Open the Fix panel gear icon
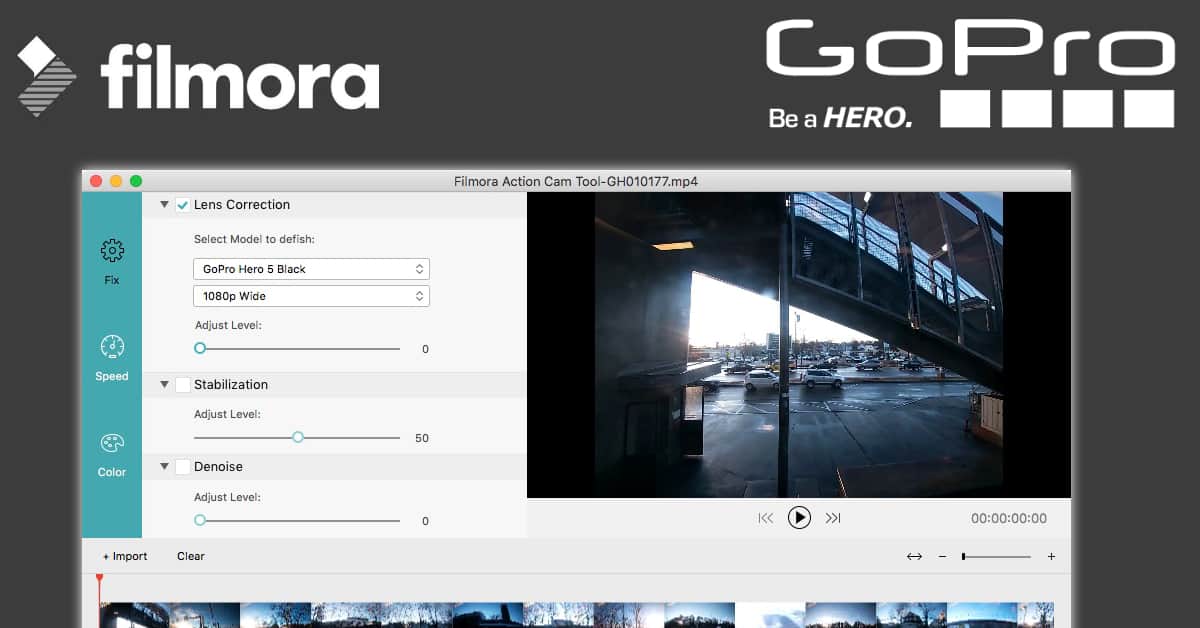 pos(112,250)
